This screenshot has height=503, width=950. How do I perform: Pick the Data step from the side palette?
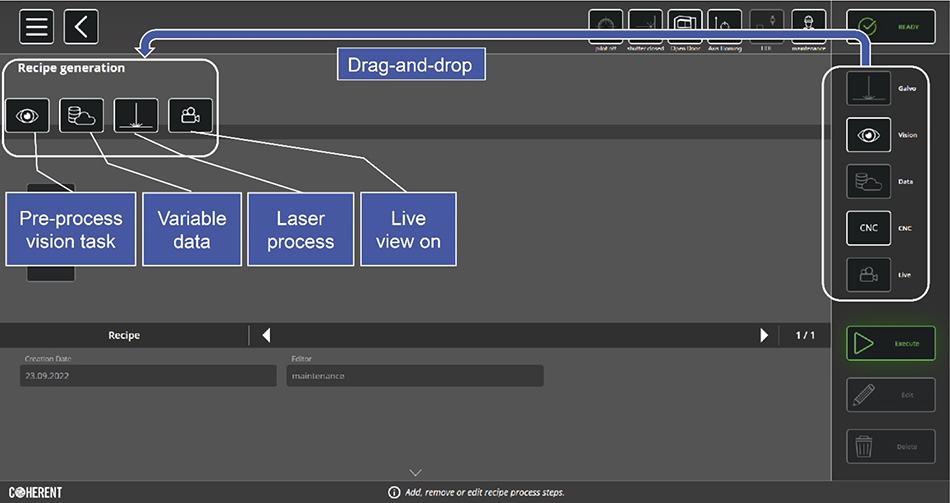pos(869,182)
